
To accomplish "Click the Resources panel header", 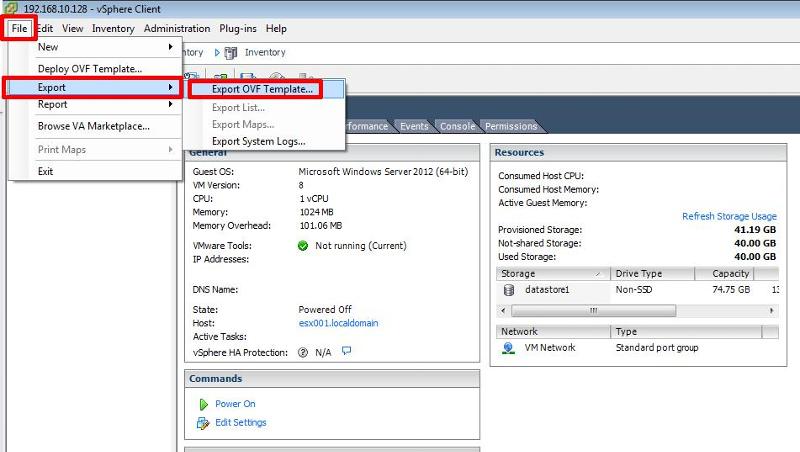I will [x=638, y=153].
